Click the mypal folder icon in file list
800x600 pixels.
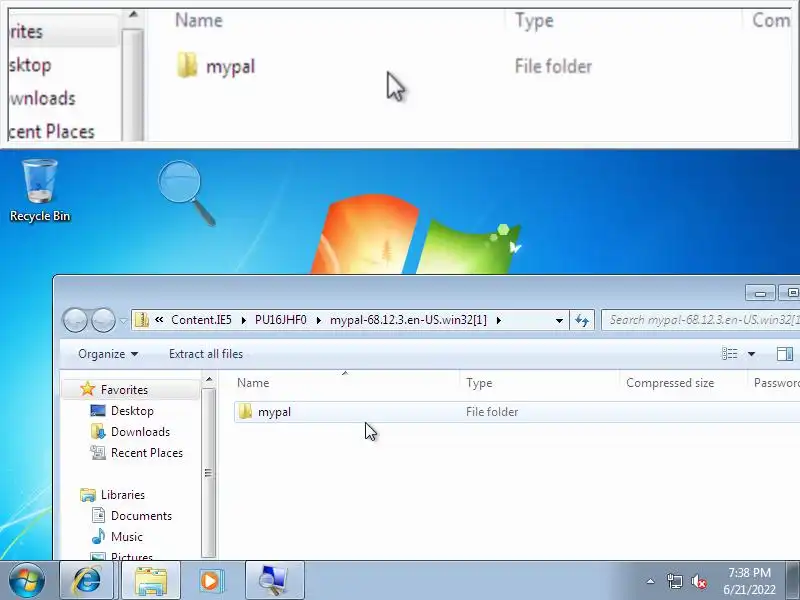coord(245,411)
